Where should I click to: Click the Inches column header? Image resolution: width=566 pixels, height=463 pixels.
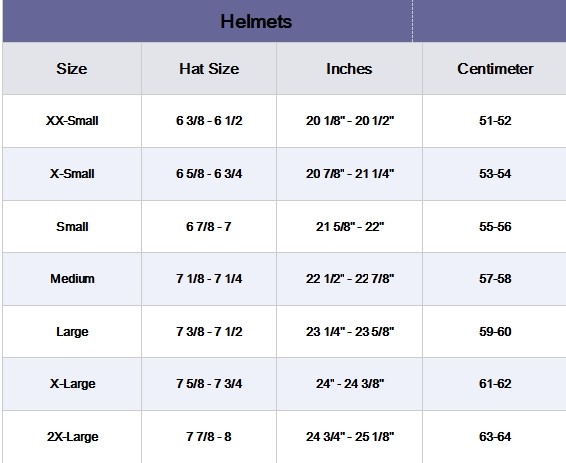click(349, 69)
